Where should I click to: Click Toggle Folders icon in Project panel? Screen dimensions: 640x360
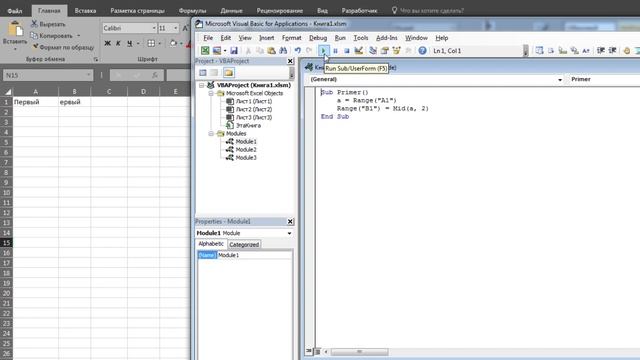tap(229, 73)
